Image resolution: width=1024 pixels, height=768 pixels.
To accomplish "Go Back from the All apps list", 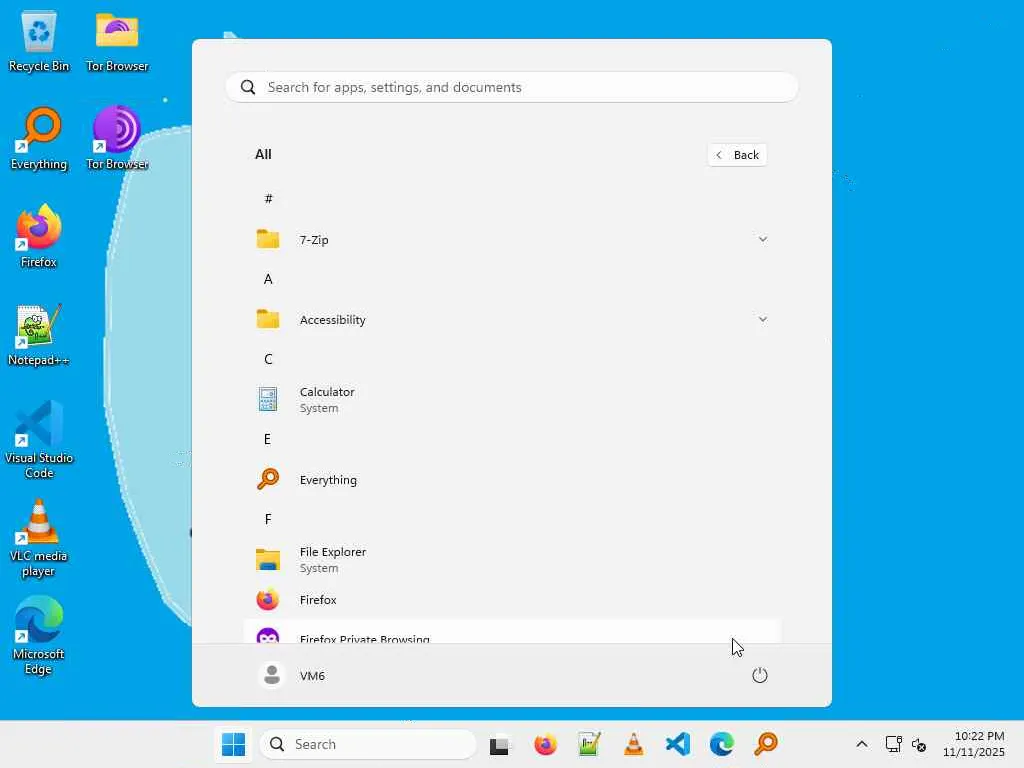I will tap(737, 155).
